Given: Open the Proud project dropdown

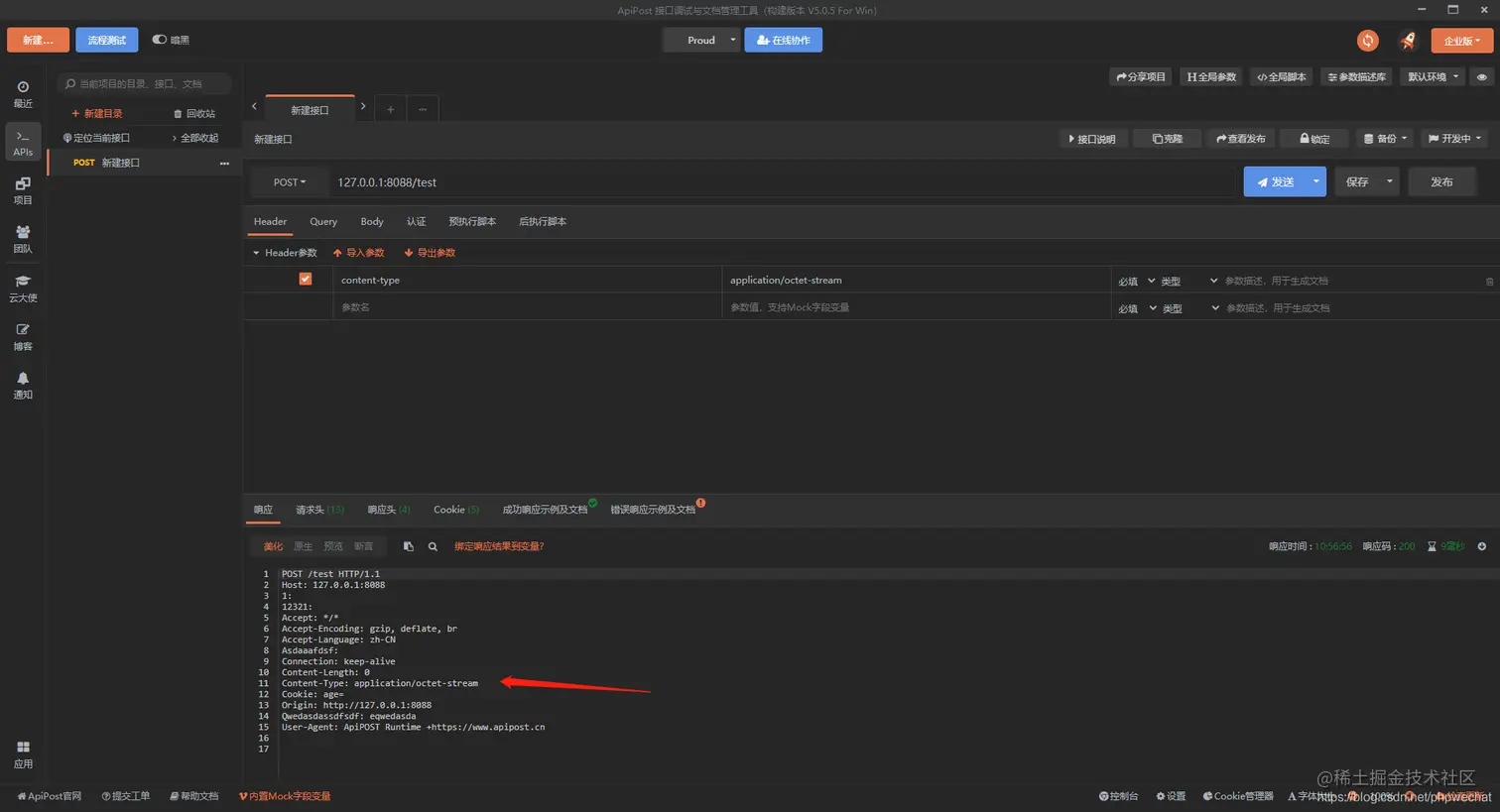Looking at the screenshot, I should pos(701,40).
